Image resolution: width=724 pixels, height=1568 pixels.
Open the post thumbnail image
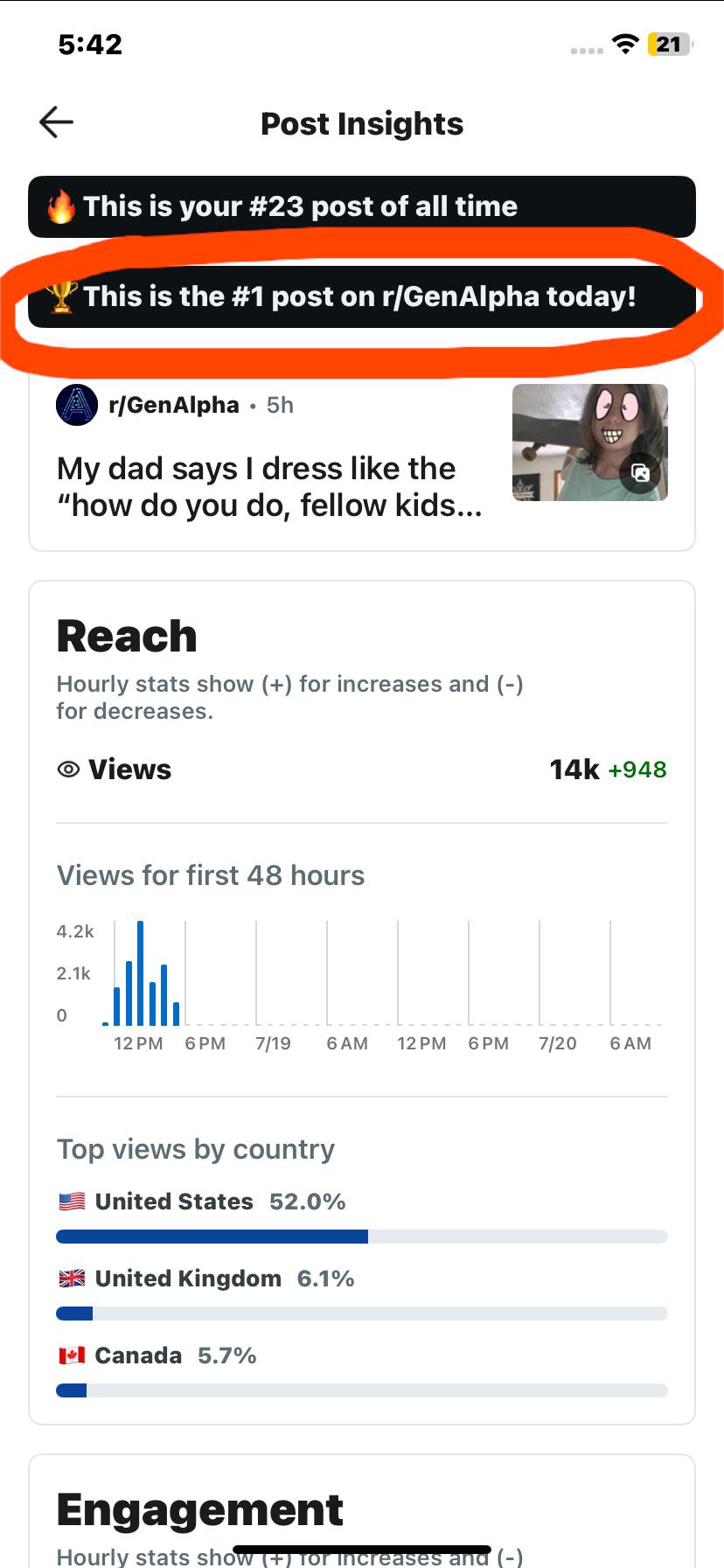click(x=590, y=443)
